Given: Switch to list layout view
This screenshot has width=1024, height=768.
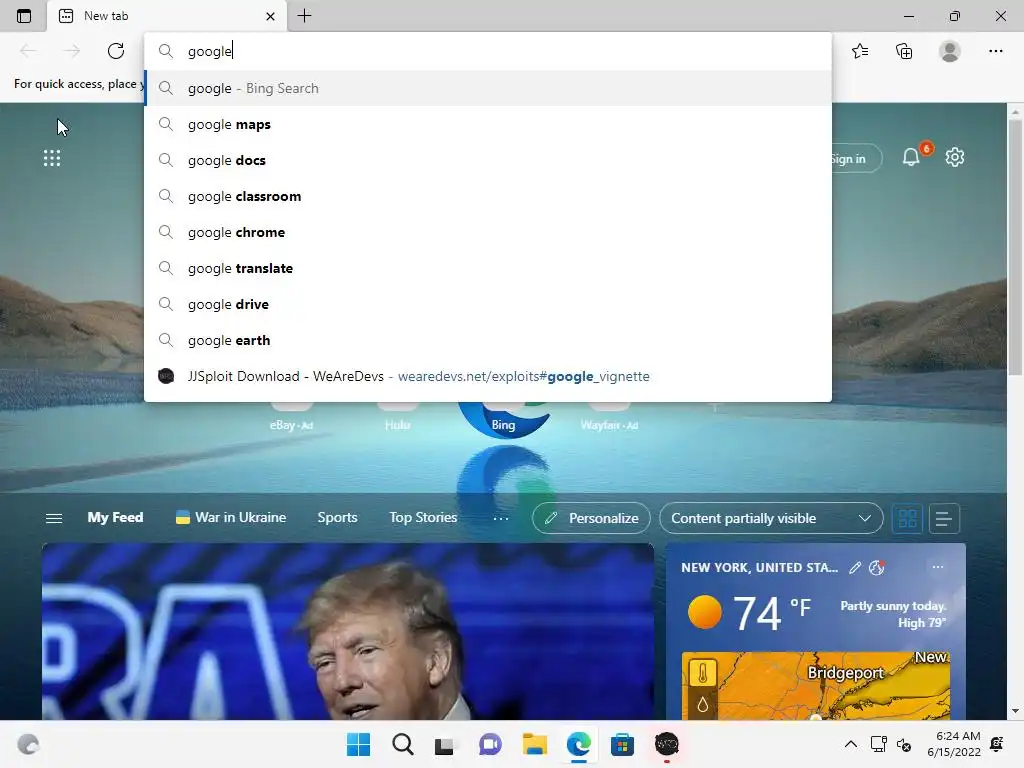Looking at the screenshot, I should tap(944, 519).
